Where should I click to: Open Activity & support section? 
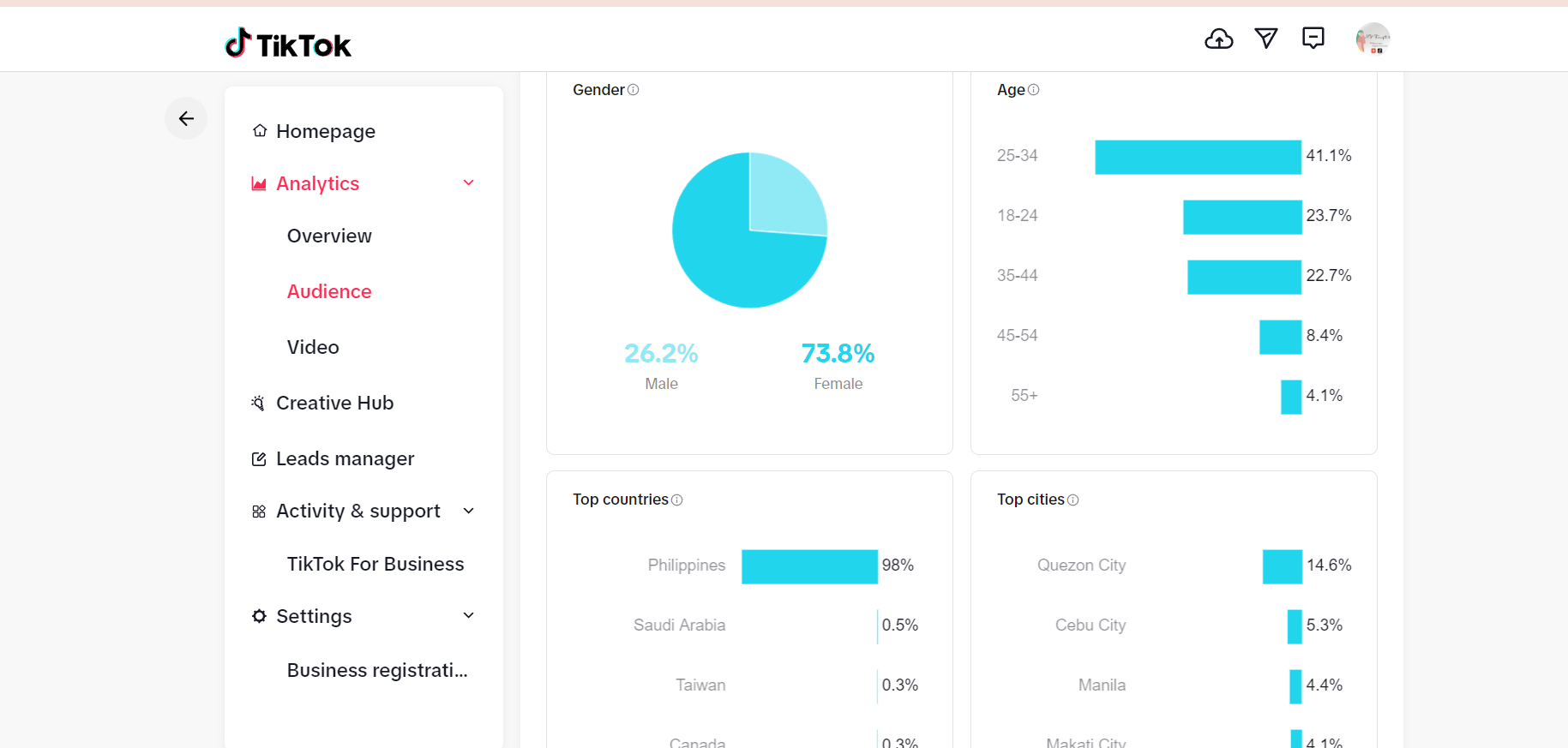358,512
